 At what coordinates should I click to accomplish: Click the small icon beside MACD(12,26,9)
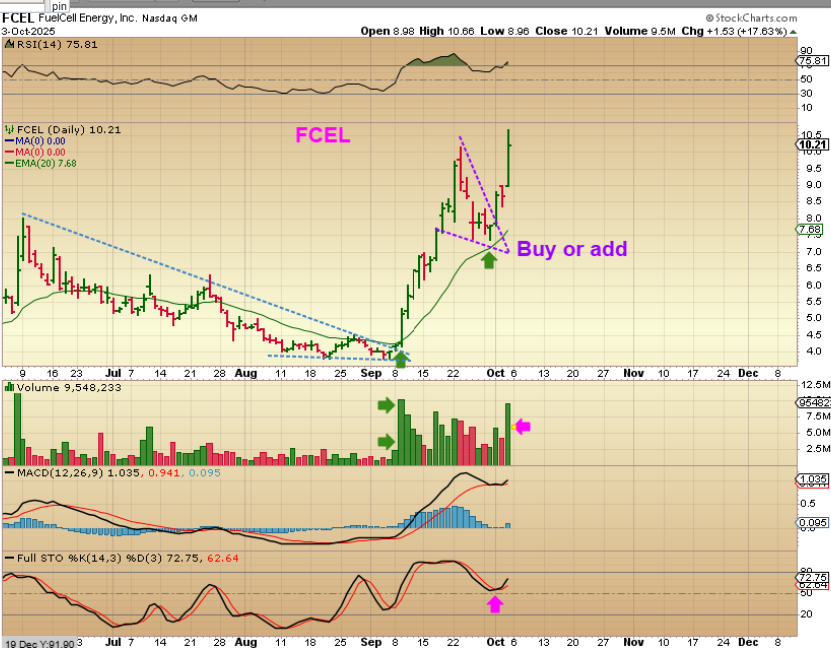click(x=10, y=472)
